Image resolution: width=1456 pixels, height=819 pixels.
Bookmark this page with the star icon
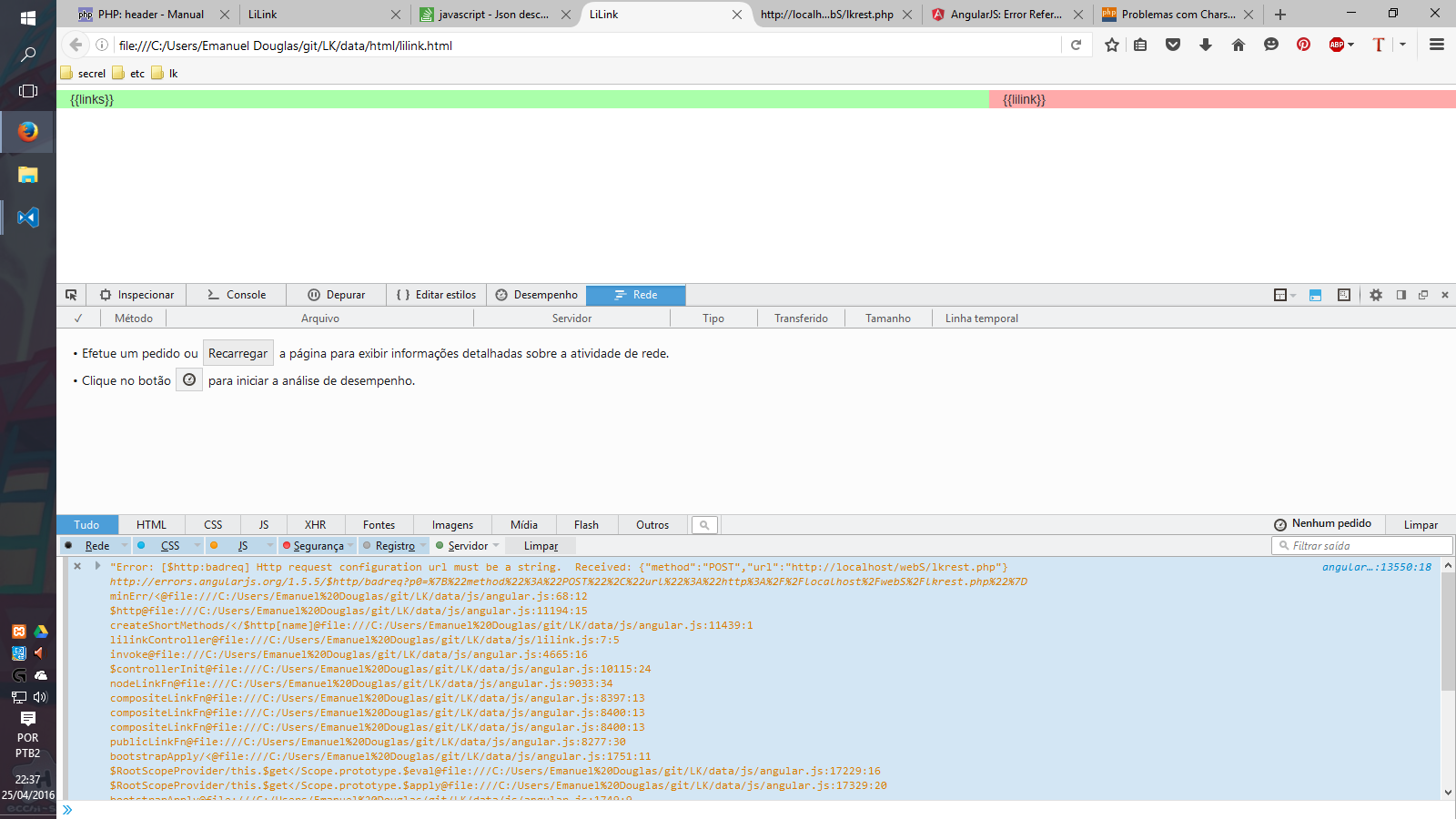1111,45
